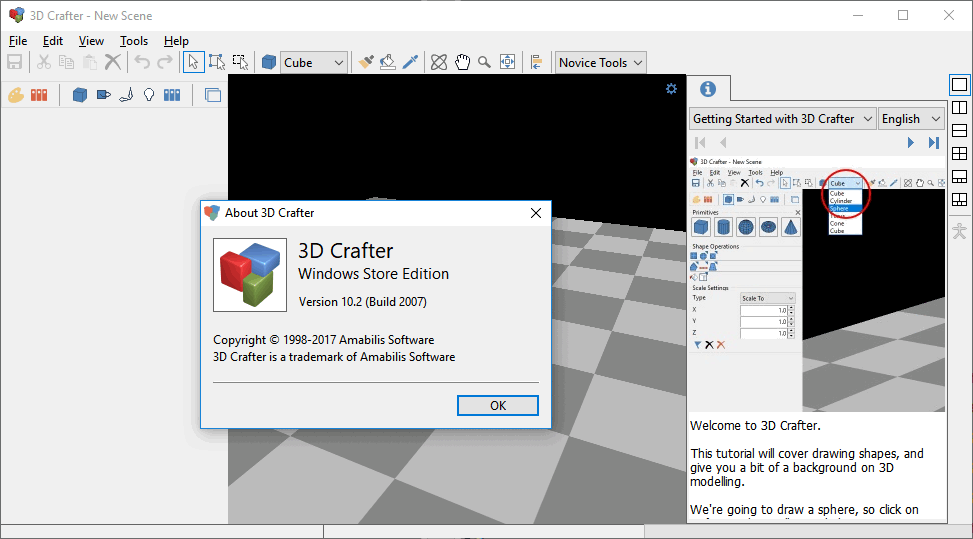
Task: Click OK in About 3D Crafter dialog
Action: pyautogui.click(x=498, y=406)
